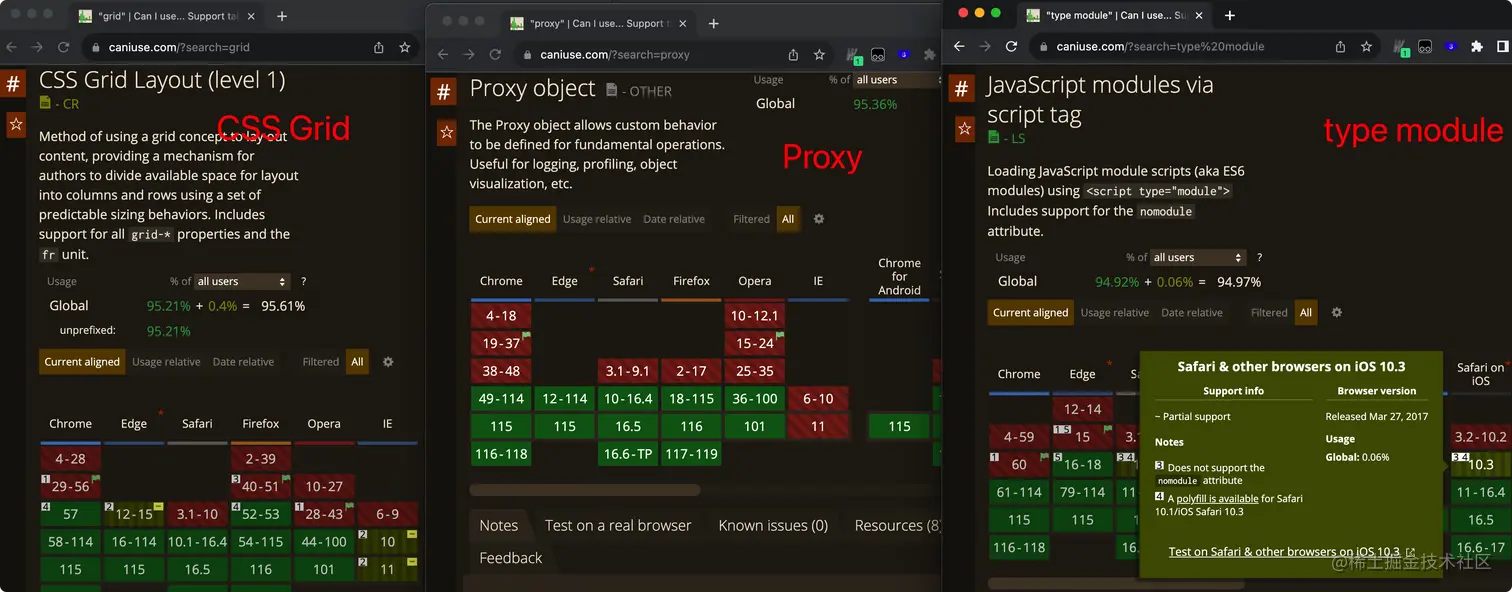Select Usage relative in type module window
This screenshot has height=592, width=1512.
[x=1115, y=313]
